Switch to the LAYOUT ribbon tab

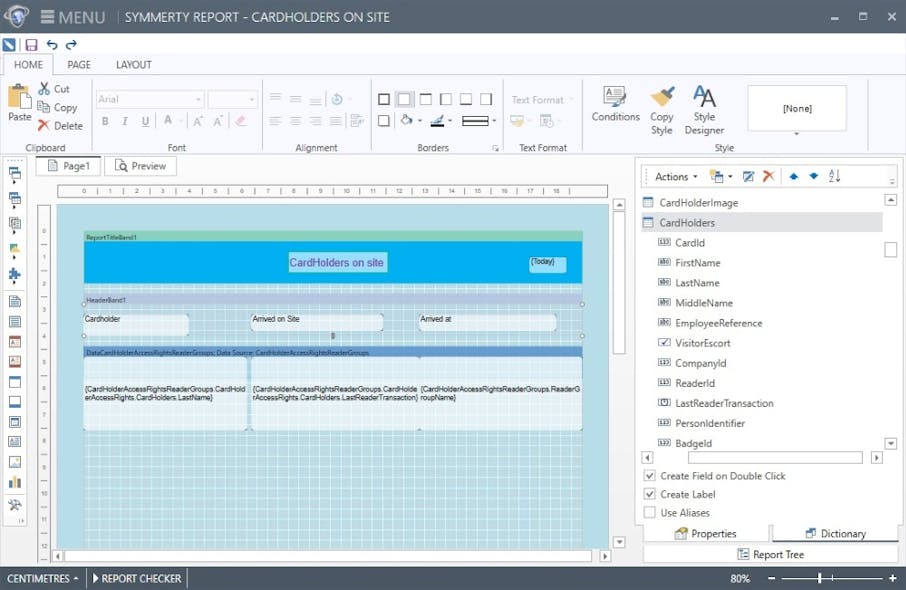click(x=133, y=64)
